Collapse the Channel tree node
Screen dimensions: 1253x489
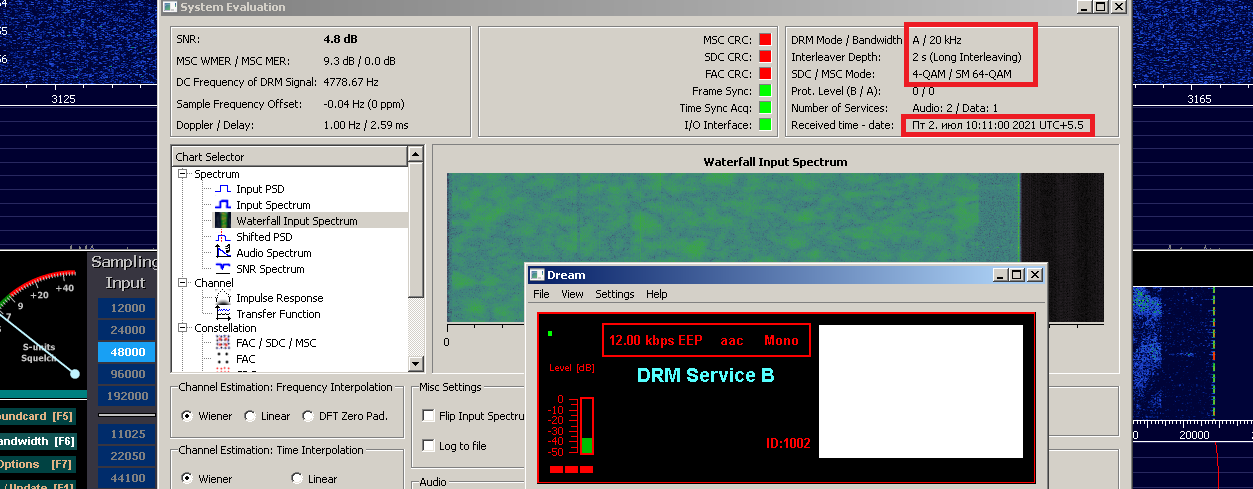click(x=184, y=283)
